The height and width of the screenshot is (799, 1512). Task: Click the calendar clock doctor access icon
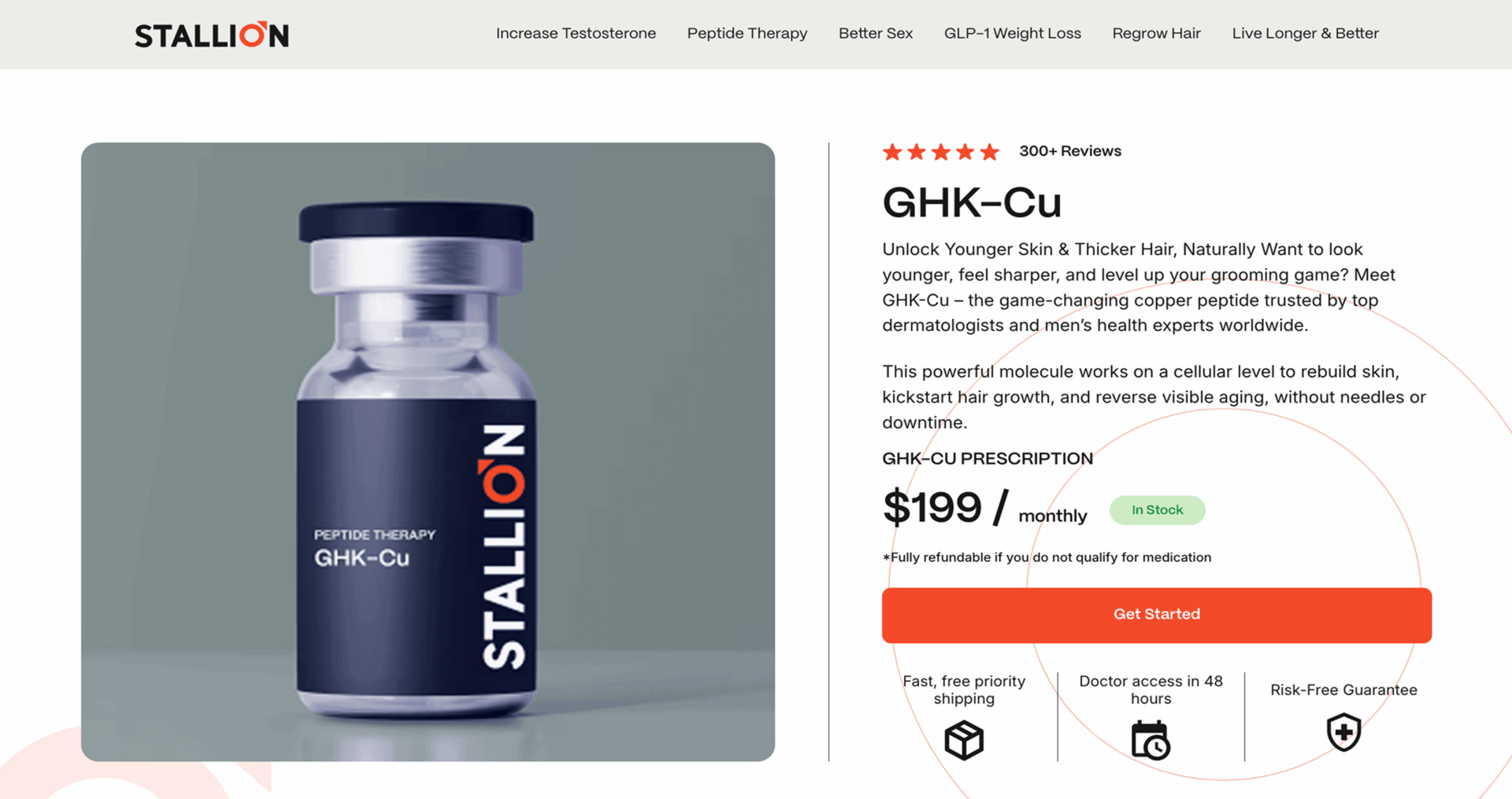1151,740
